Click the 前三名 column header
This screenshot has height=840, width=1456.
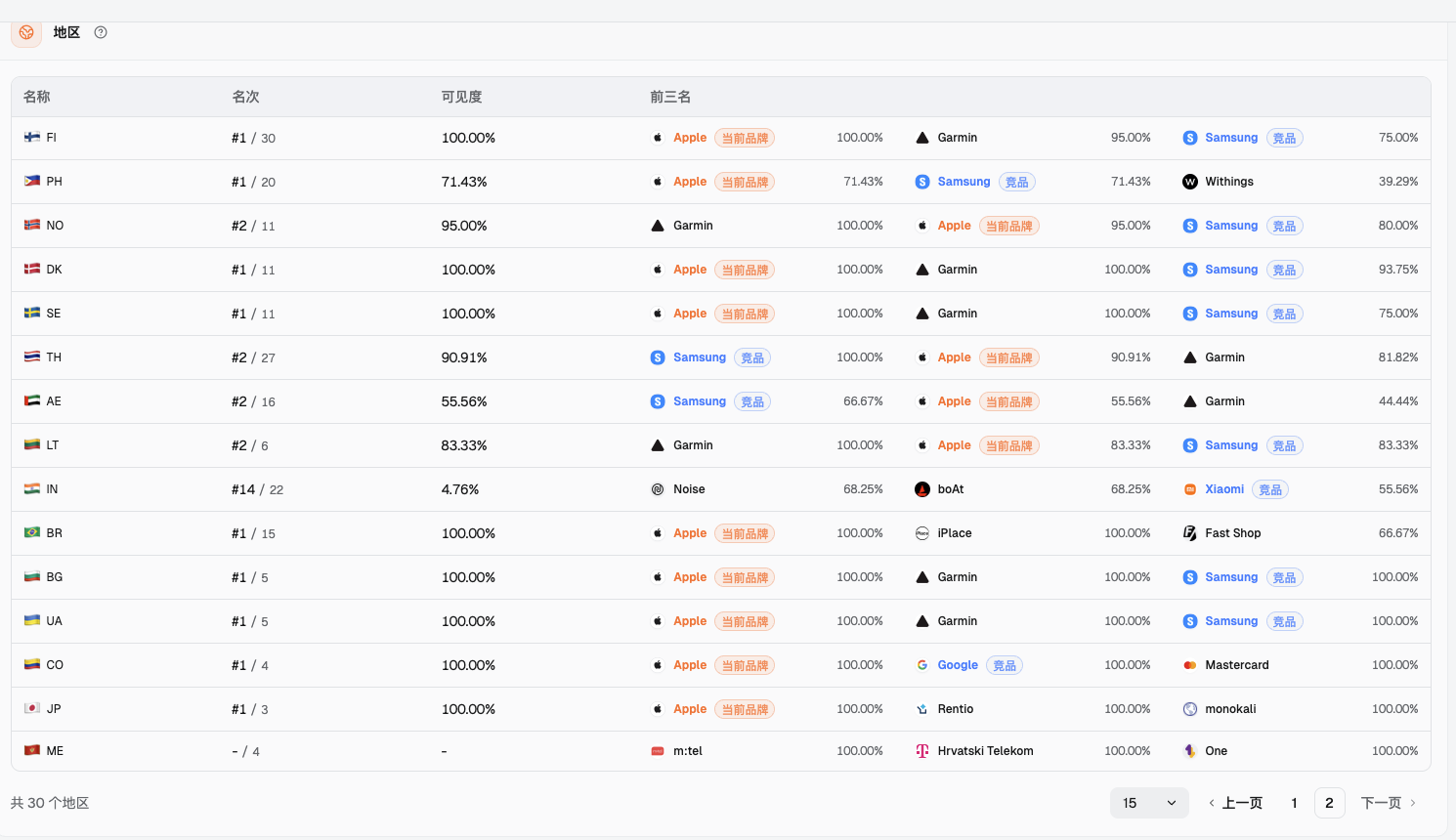click(x=670, y=97)
